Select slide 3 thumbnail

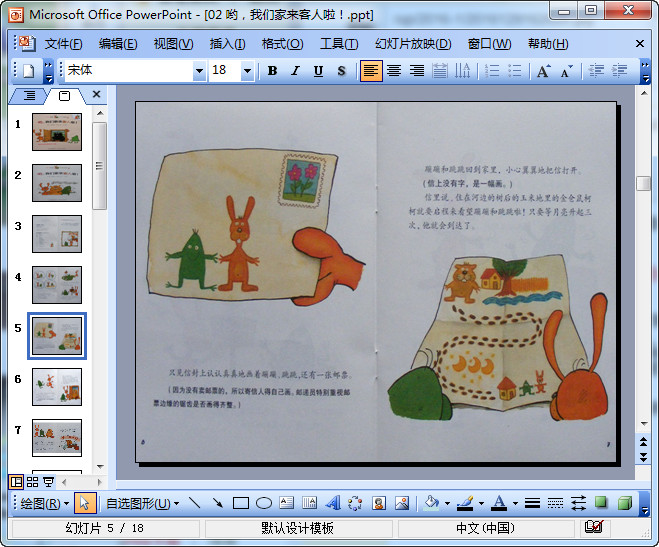coord(57,234)
